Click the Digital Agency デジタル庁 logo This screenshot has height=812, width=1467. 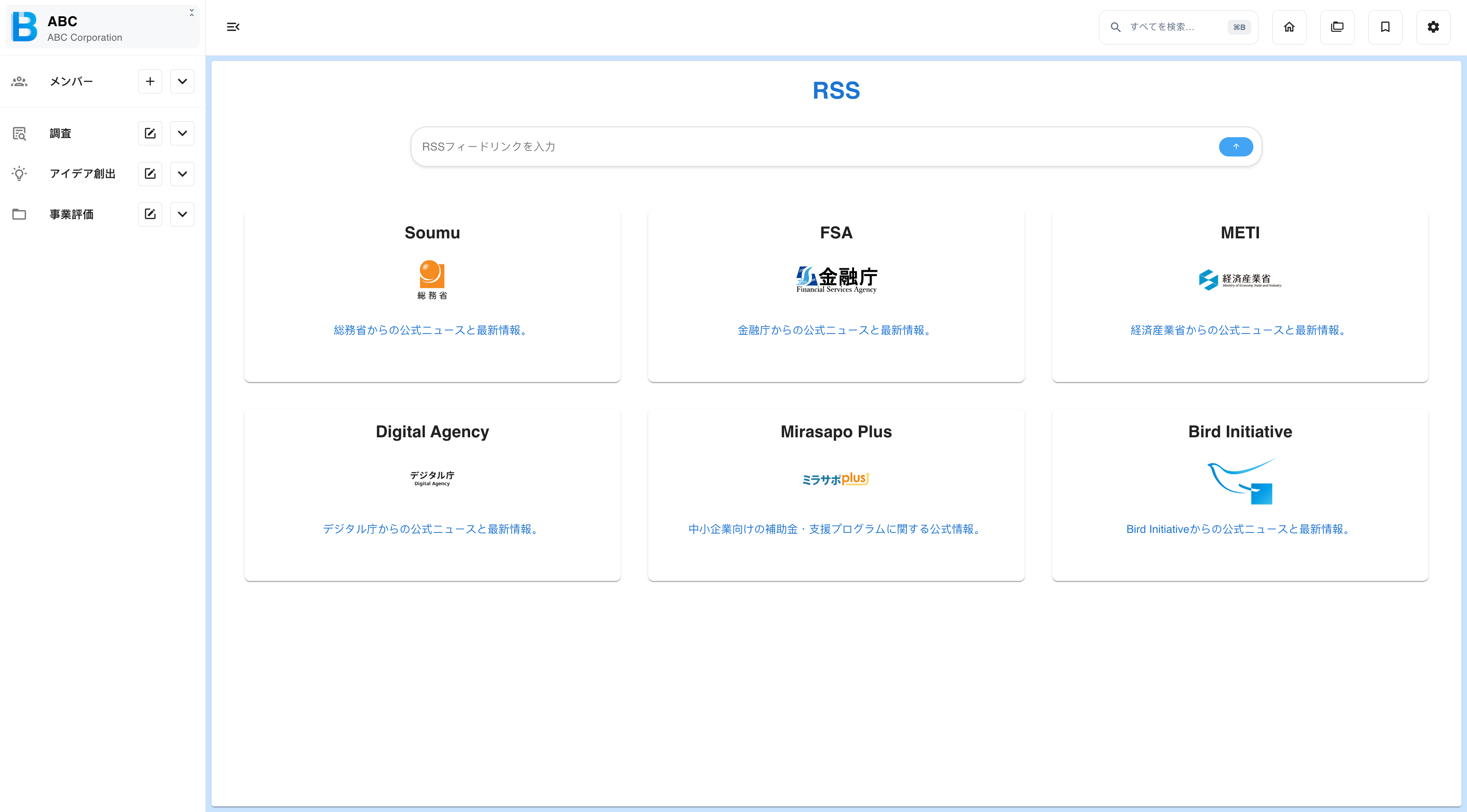tap(432, 478)
